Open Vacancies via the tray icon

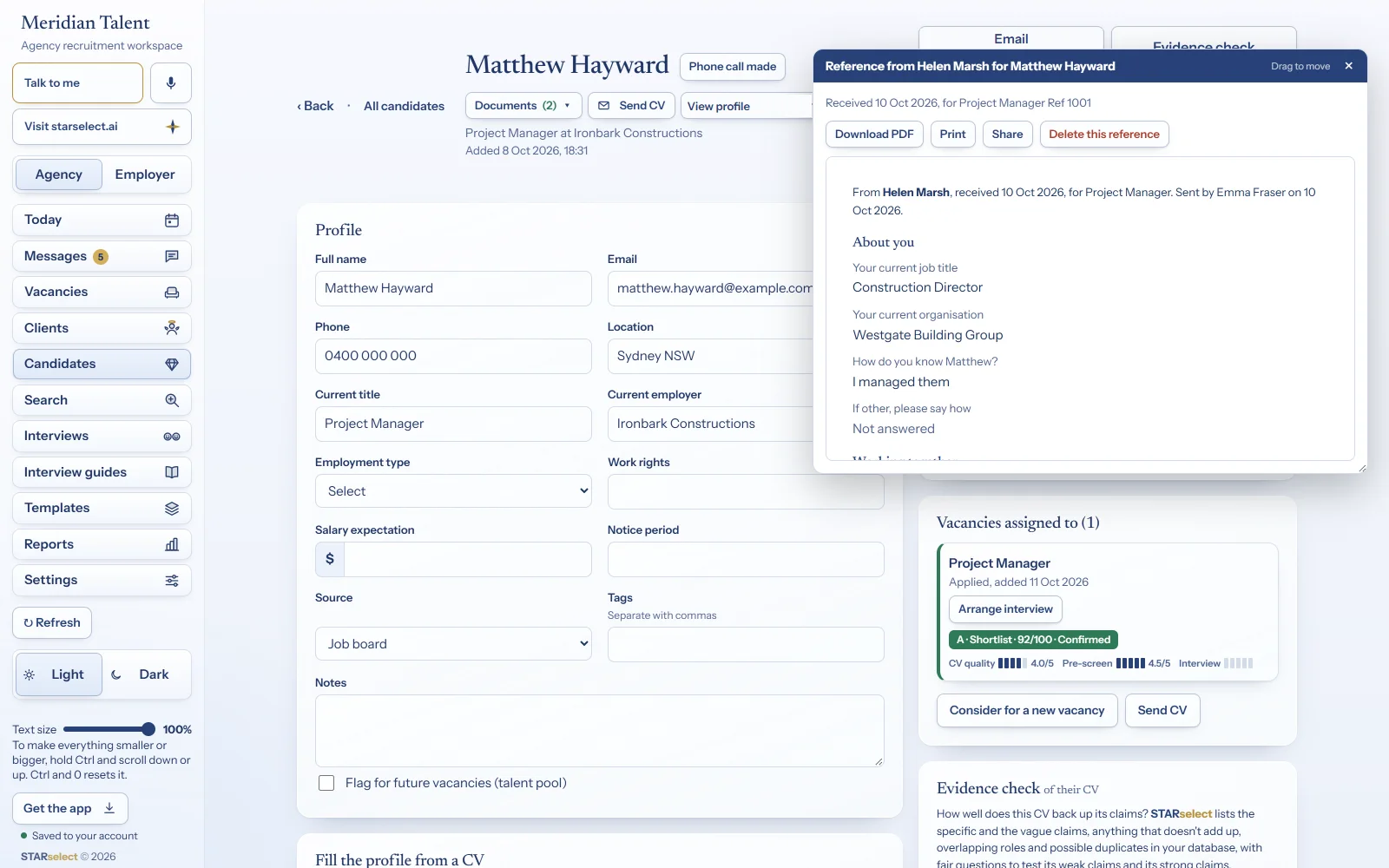(x=172, y=293)
